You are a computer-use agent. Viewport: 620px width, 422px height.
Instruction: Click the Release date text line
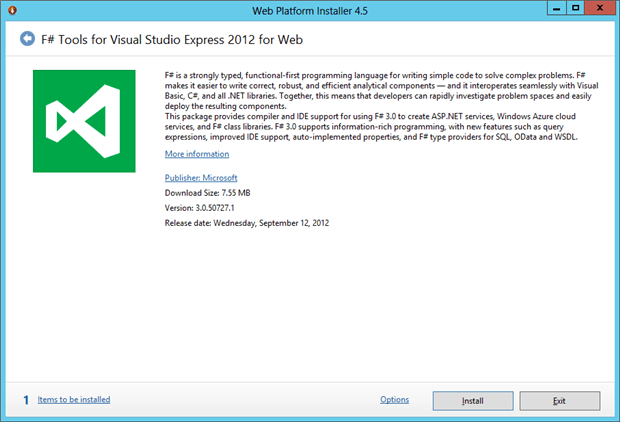pyautogui.click(x=247, y=223)
